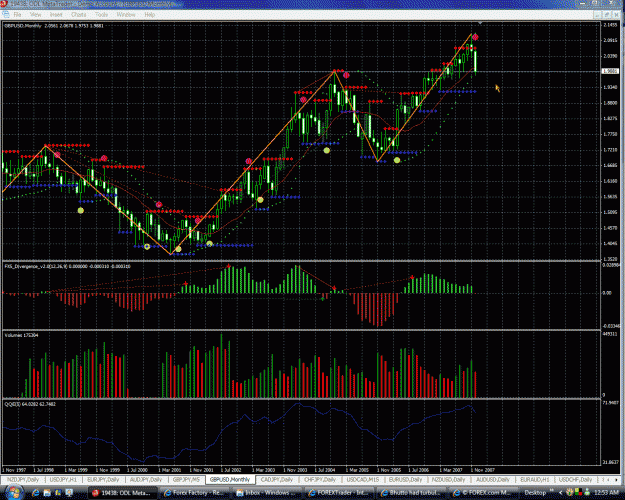625x500 pixels.
Task: Click the third Quick Launch icon
Action: coord(58,493)
